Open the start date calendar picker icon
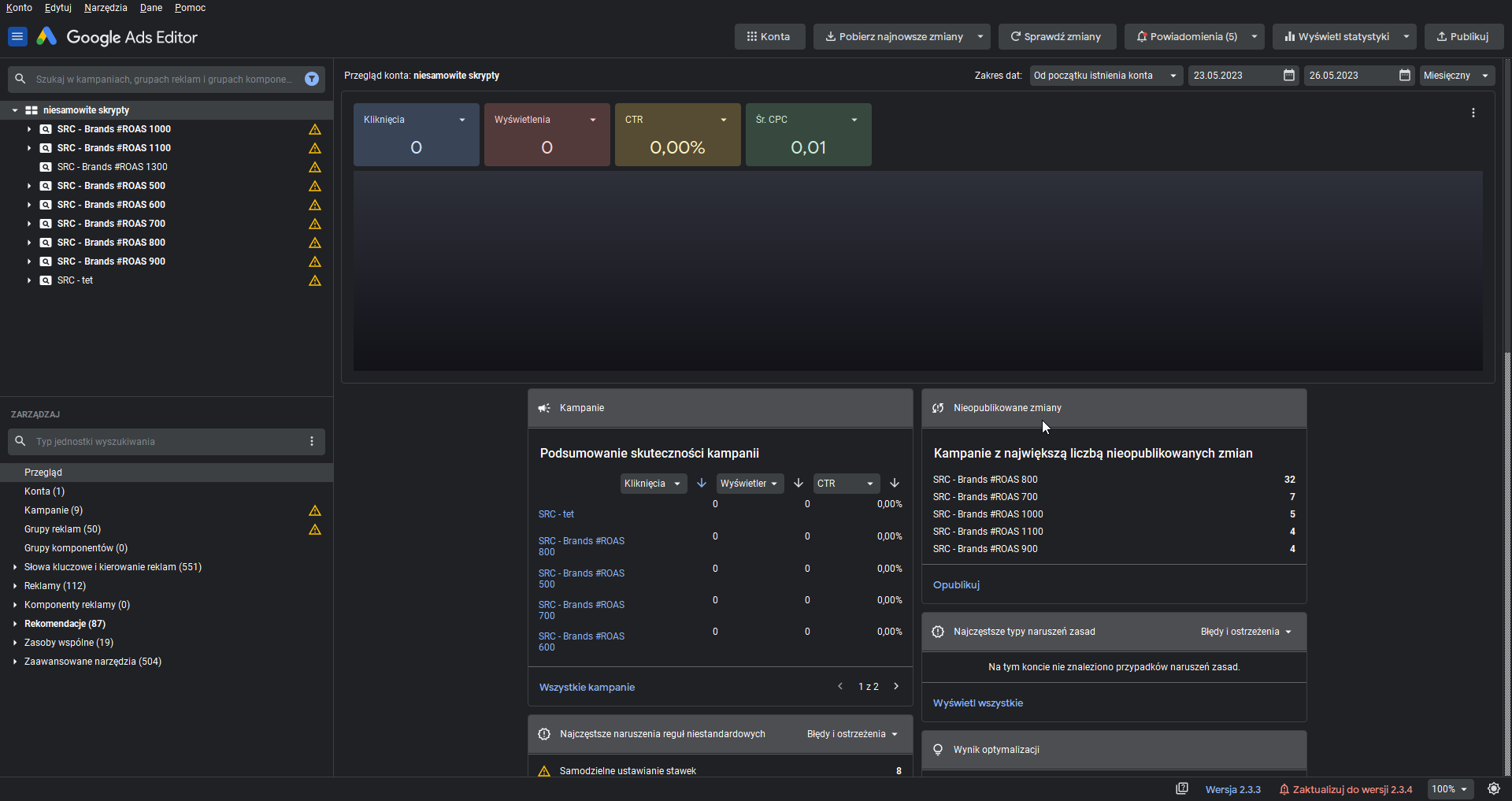1512x801 pixels. tap(1289, 75)
